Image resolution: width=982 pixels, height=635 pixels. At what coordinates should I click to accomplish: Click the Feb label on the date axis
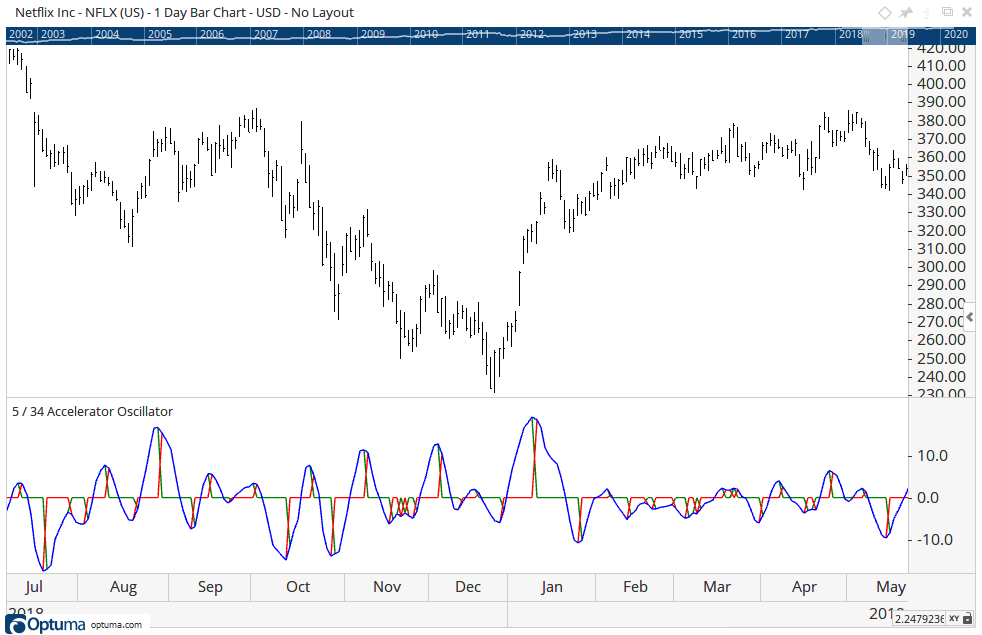[x=635, y=587]
